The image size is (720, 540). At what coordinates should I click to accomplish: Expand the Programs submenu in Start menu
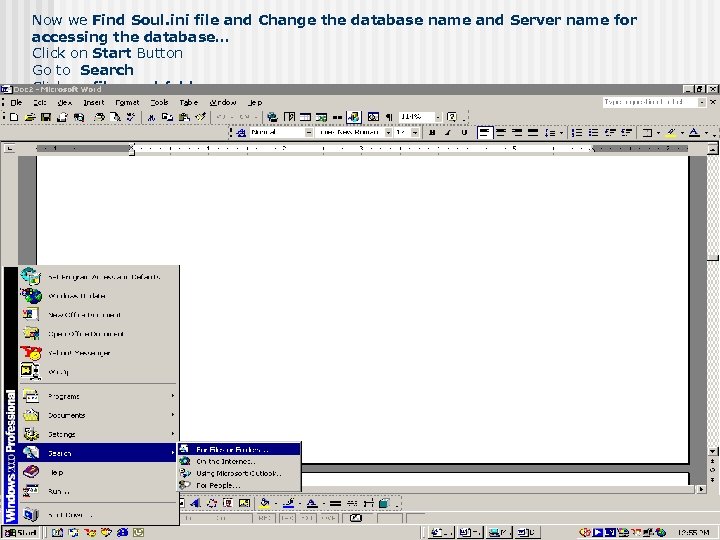98,396
